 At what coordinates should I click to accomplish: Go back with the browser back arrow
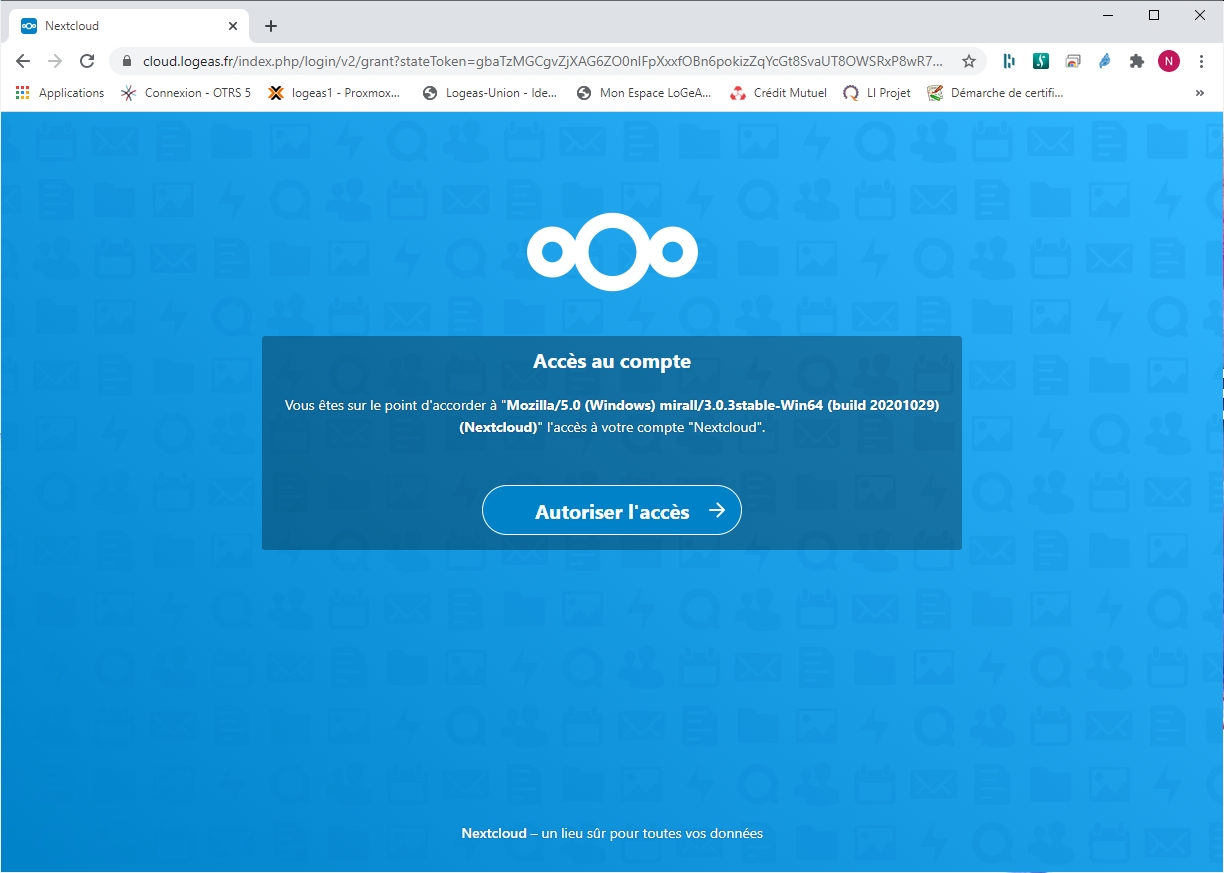[23, 61]
